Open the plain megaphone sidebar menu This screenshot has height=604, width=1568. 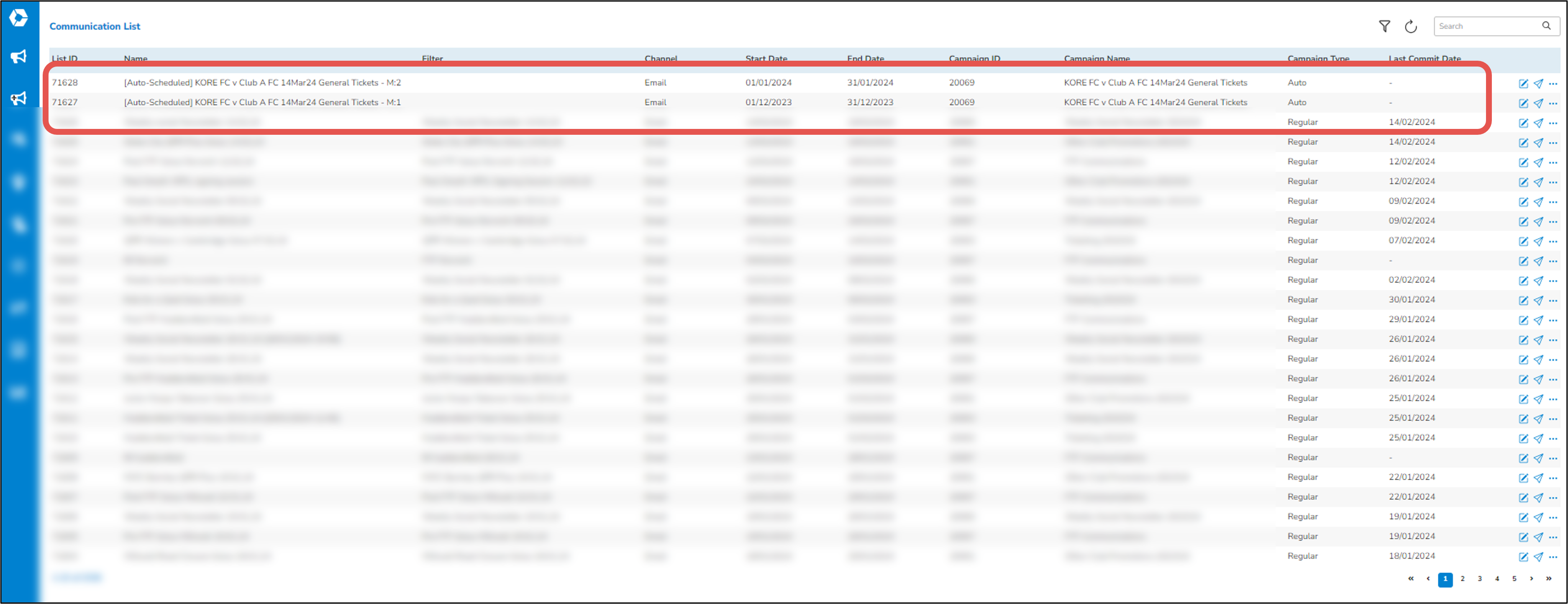point(19,57)
